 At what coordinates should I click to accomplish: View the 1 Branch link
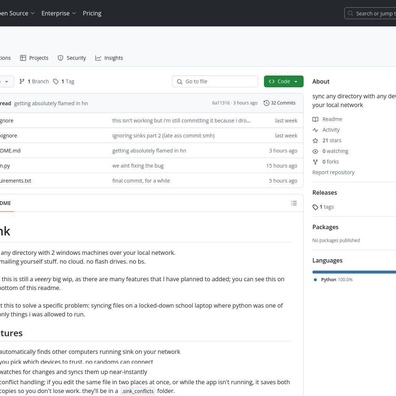pyautogui.click(x=34, y=81)
